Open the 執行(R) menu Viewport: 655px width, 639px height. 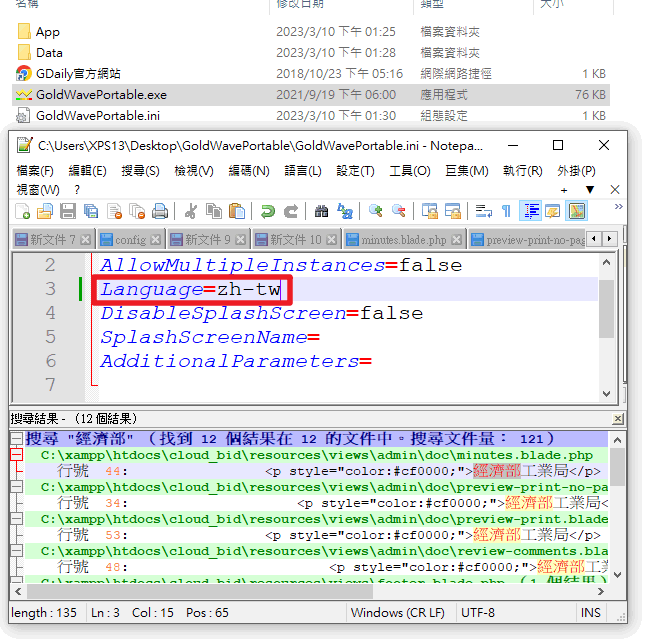(523, 171)
